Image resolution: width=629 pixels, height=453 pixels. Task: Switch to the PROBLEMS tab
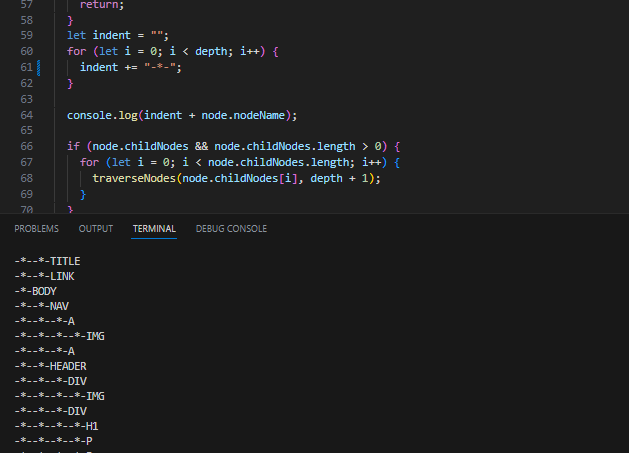point(36,229)
